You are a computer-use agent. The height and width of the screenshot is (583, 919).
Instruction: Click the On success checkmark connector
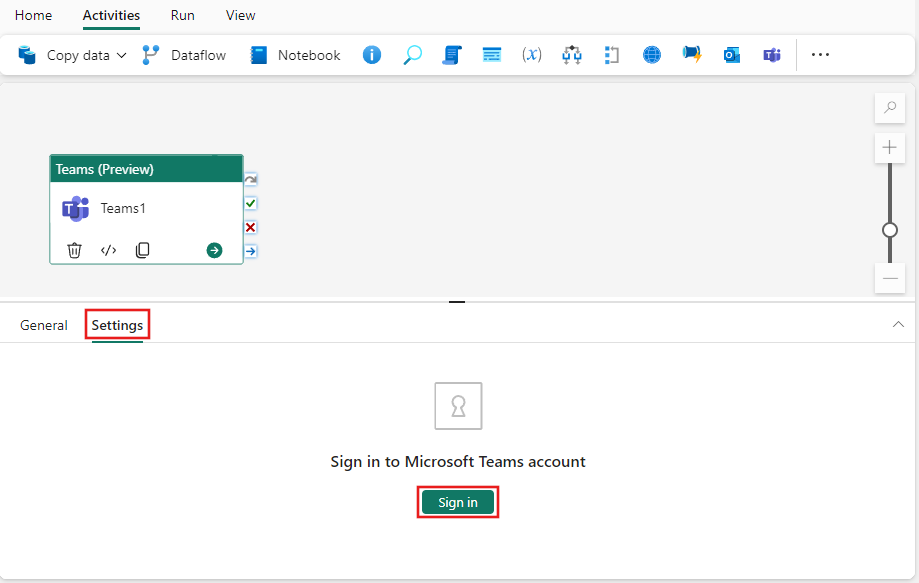coord(251,203)
